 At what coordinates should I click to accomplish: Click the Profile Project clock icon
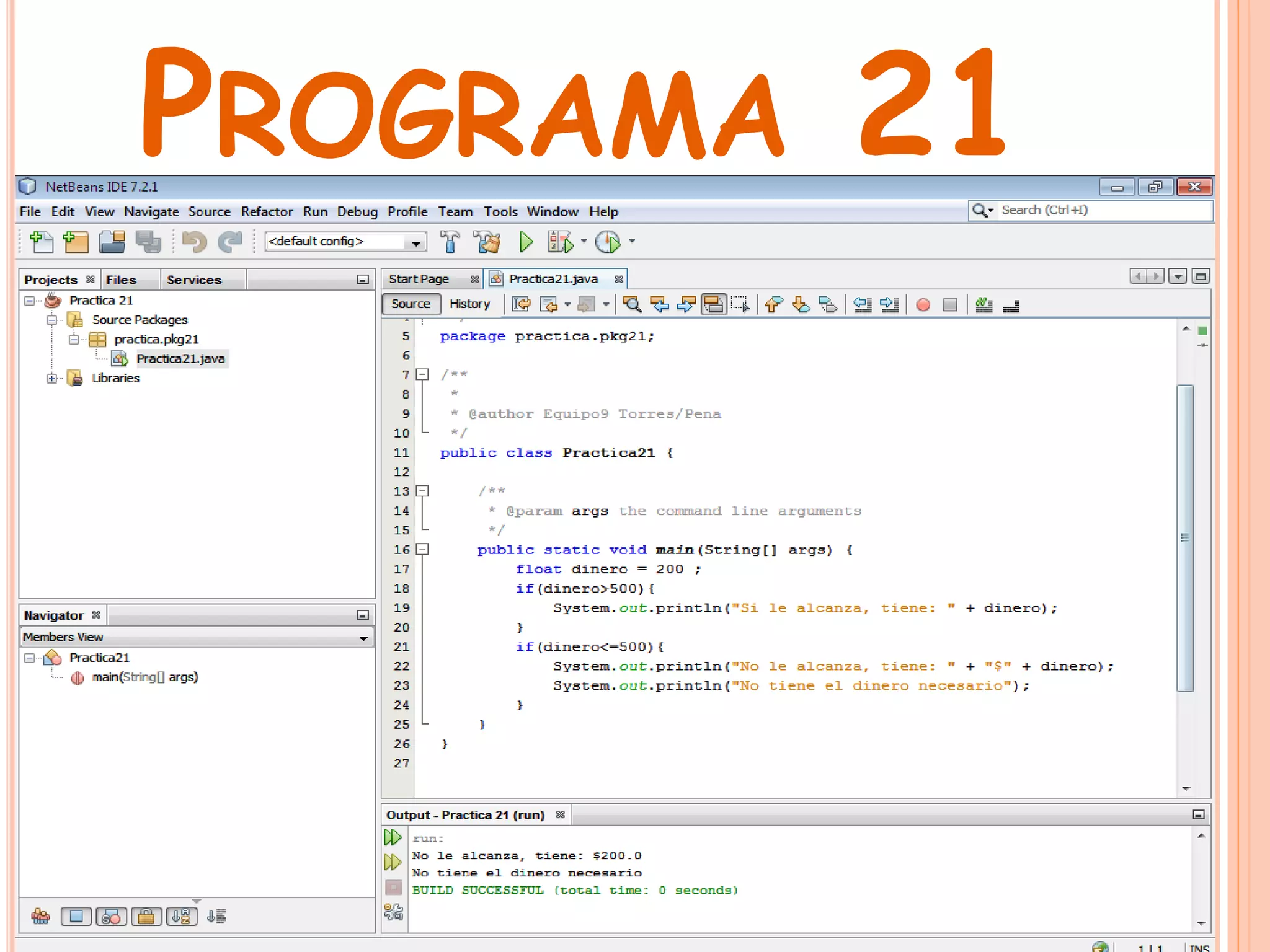(608, 242)
